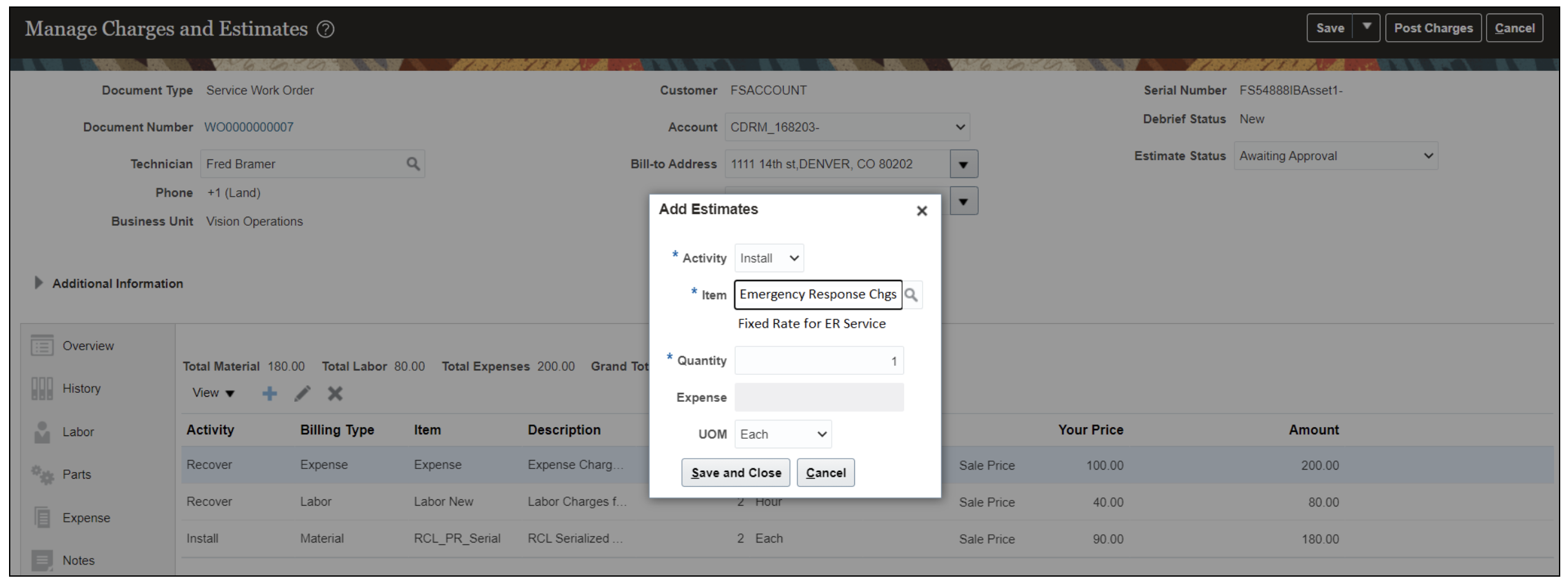Open the Activity dropdown in dialog
The height and width of the screenshot is (587, 1568).
(769, 258)
